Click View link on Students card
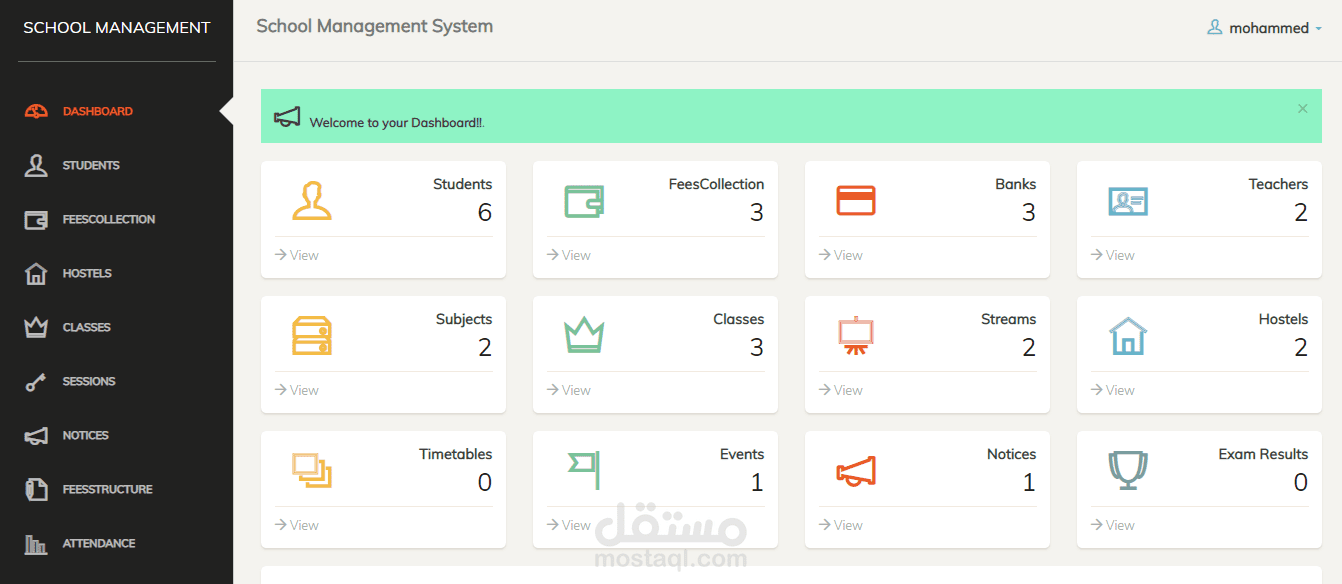The height and width of the screenshot is (584, 1342). 297,255
